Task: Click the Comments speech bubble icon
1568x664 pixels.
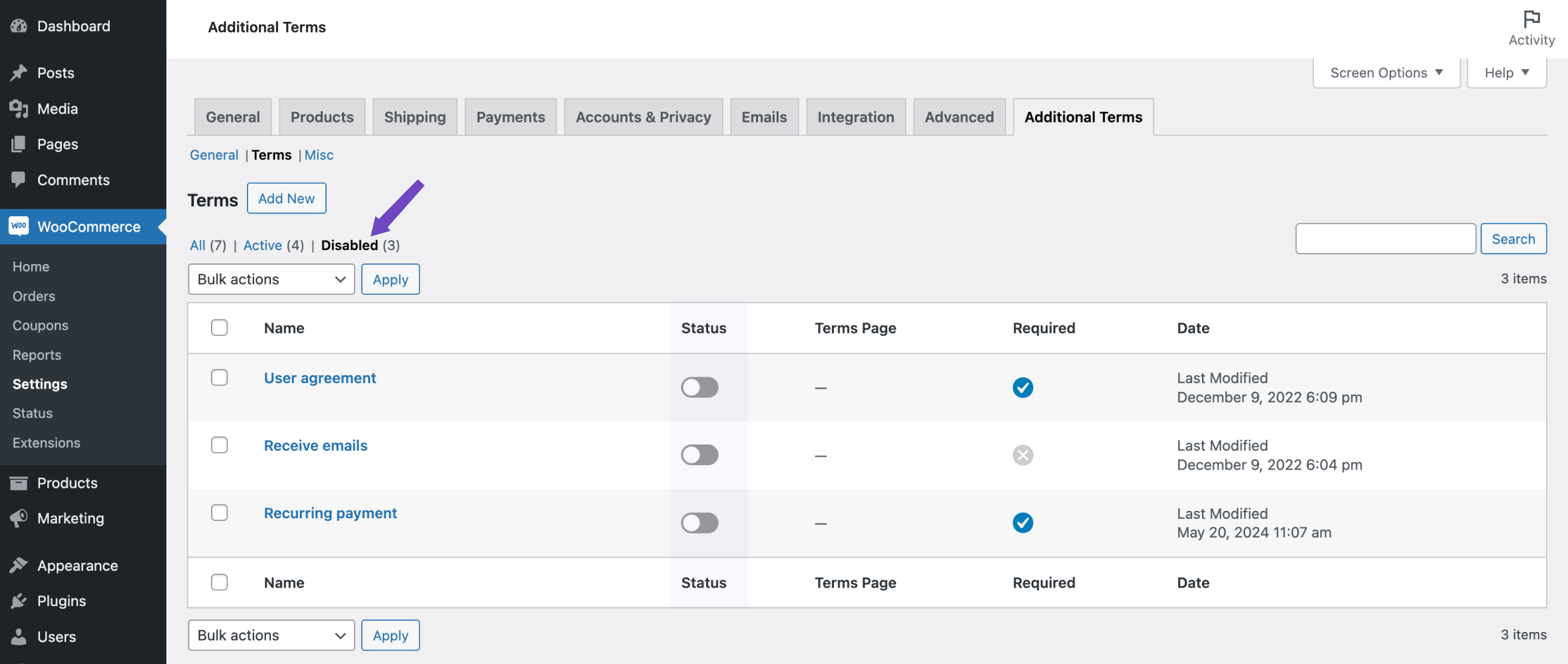Action: (19, 180)
